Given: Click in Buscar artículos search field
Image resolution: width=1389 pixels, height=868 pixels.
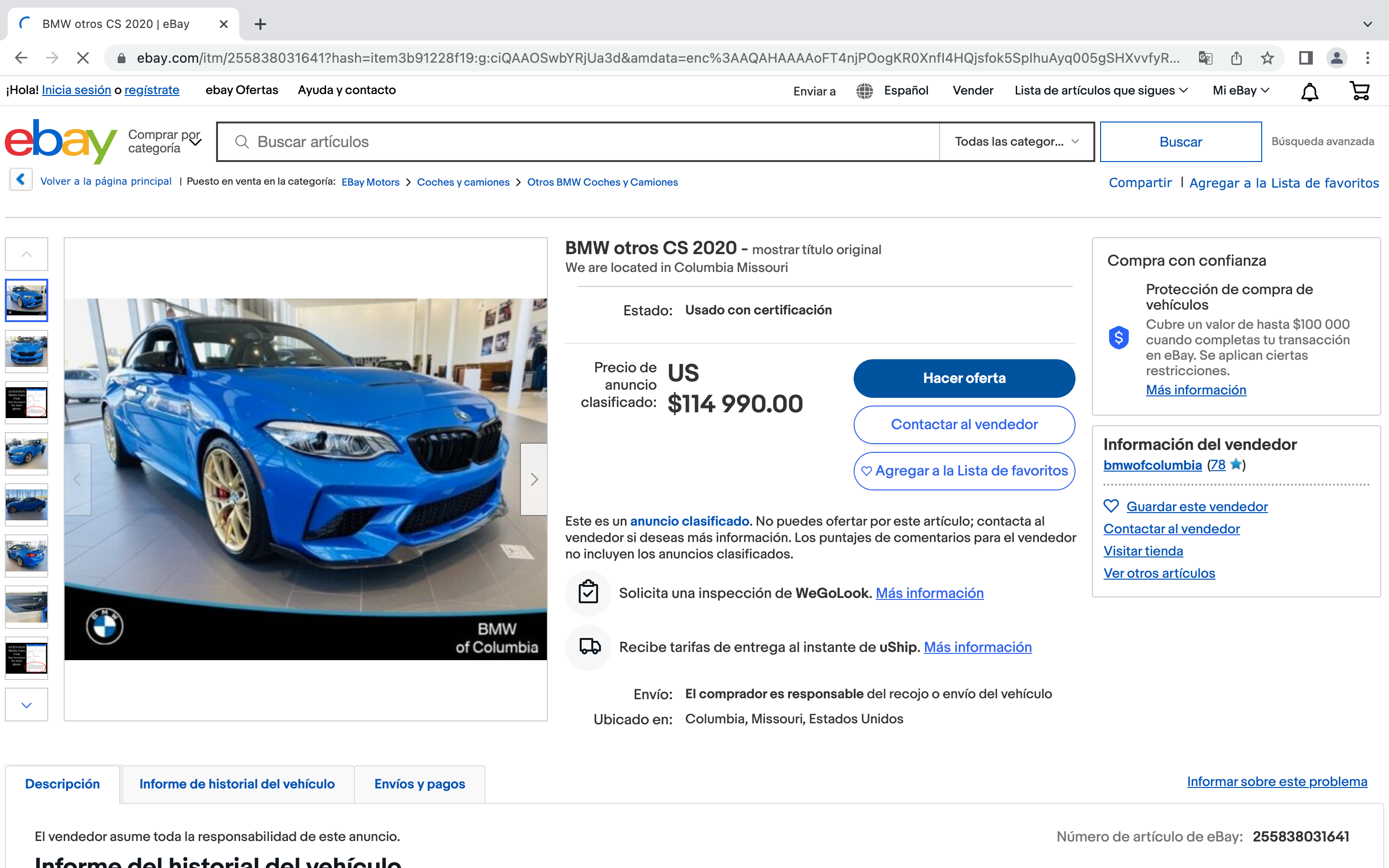Looking at the screenshot, I should point(578,141).
